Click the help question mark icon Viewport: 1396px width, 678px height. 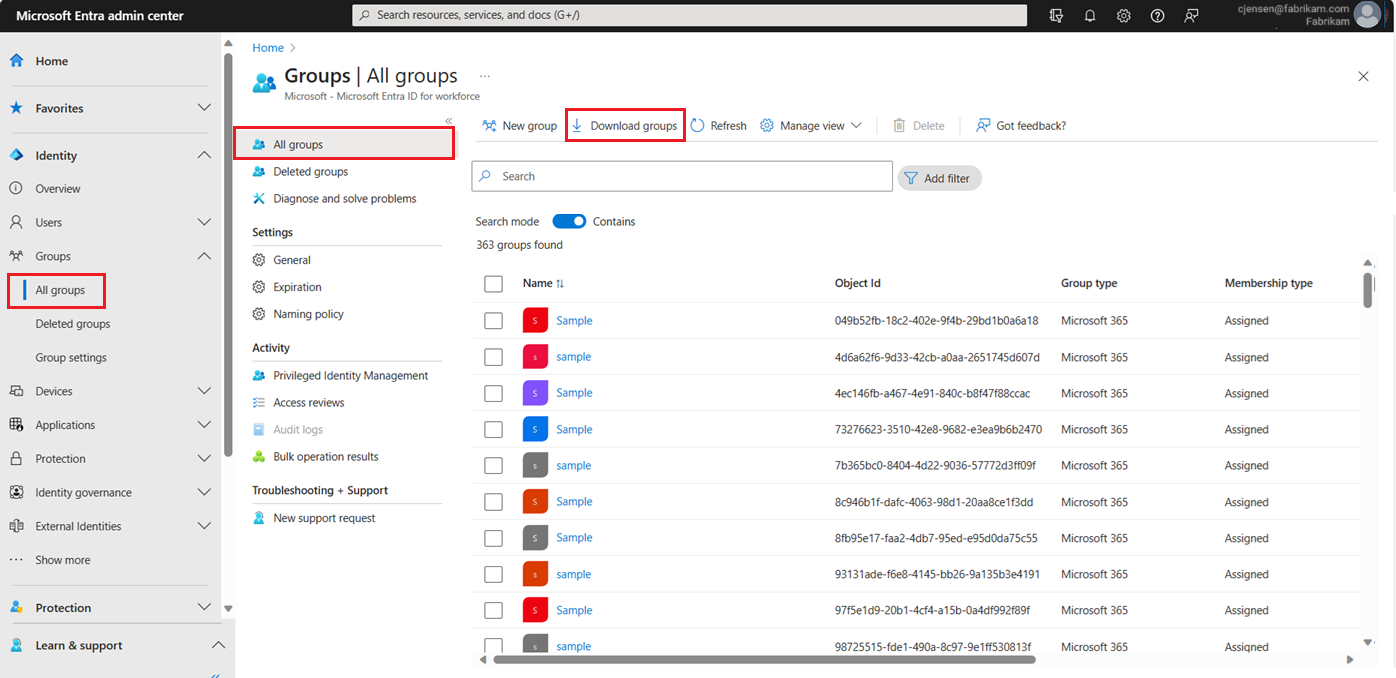click(x=1157, y=16)
